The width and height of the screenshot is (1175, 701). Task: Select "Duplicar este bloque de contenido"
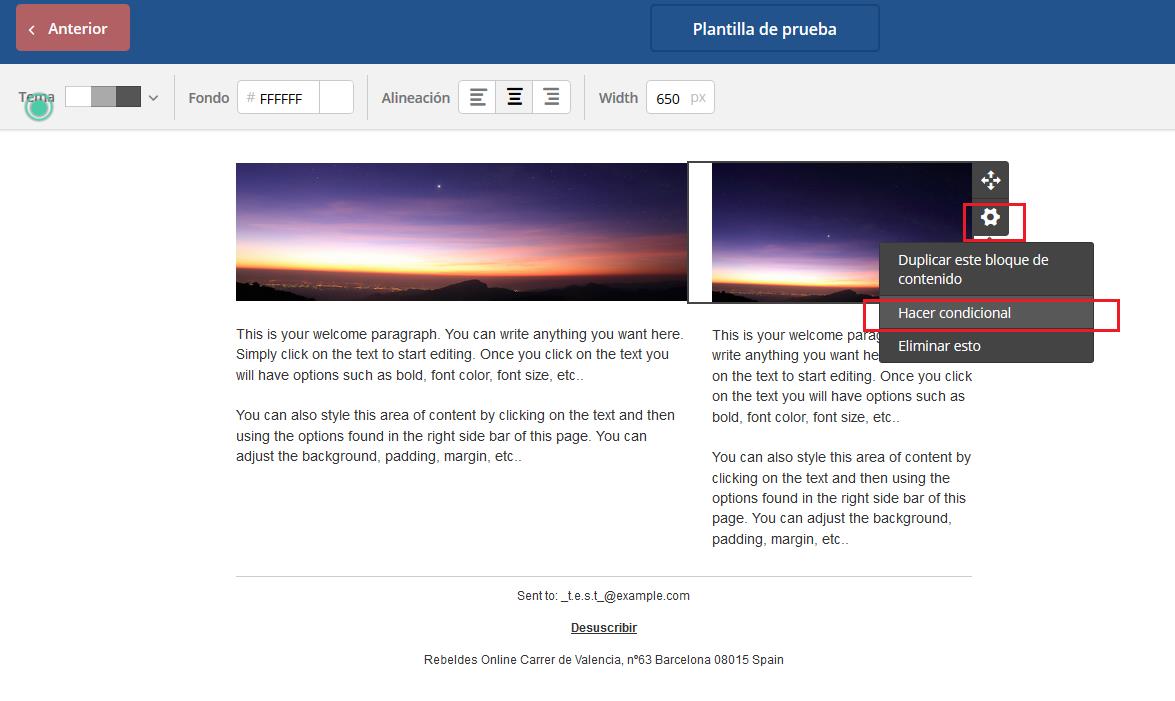[x=972, y=269]
